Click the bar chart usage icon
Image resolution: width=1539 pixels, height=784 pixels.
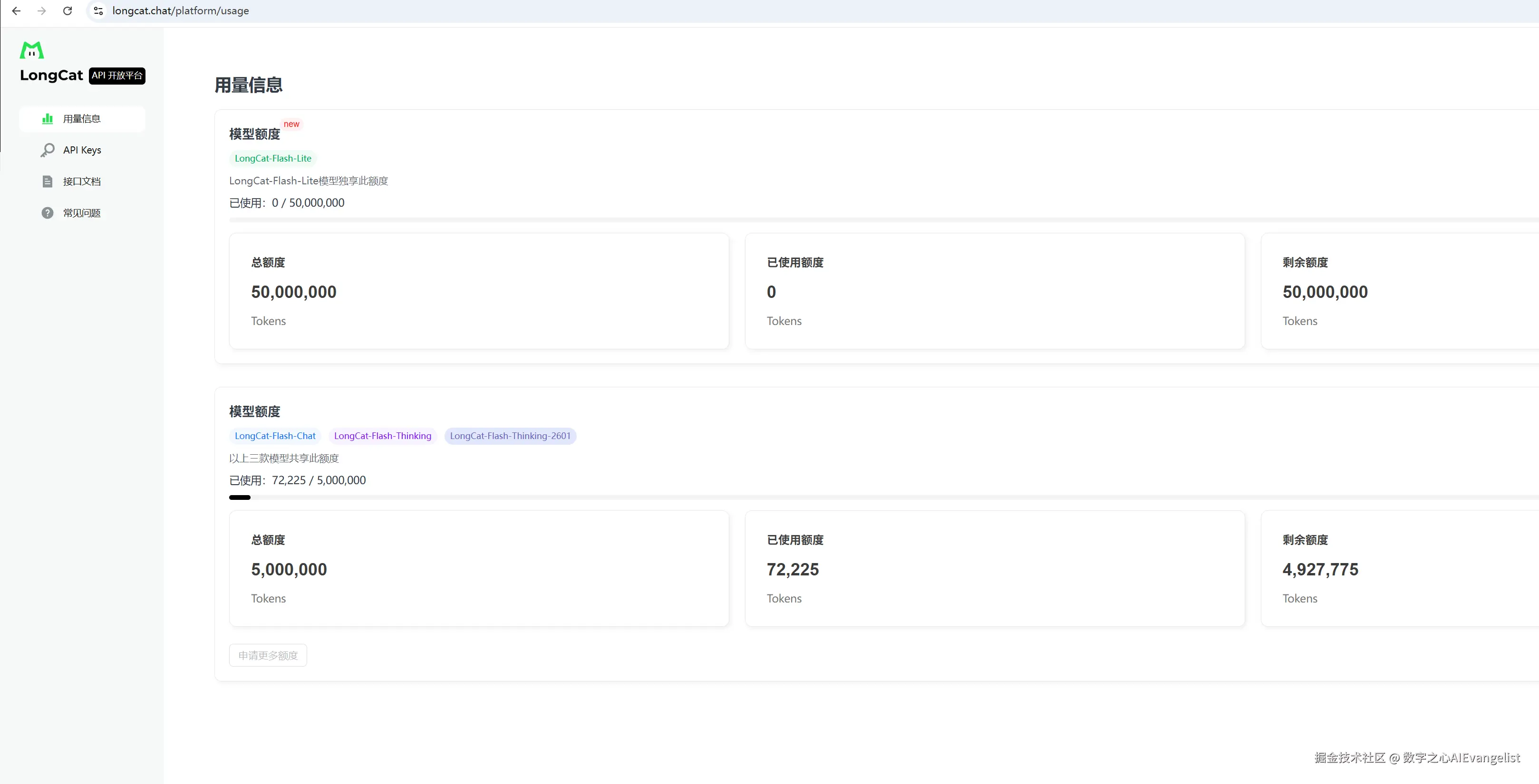(x=47, y=119)
